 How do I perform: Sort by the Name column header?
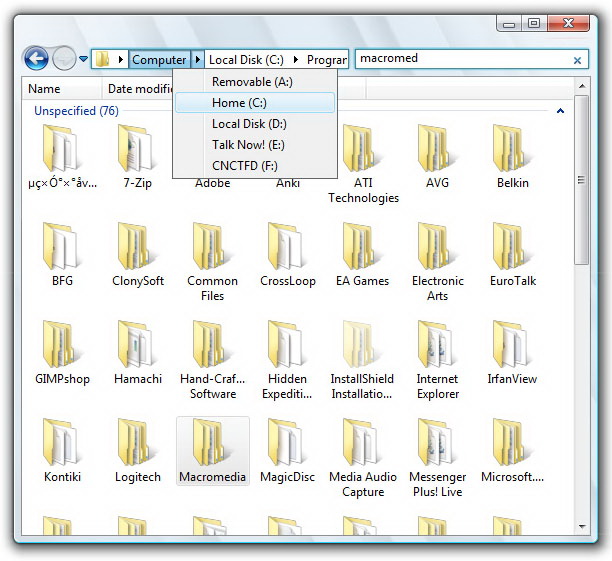click(45, 89)
